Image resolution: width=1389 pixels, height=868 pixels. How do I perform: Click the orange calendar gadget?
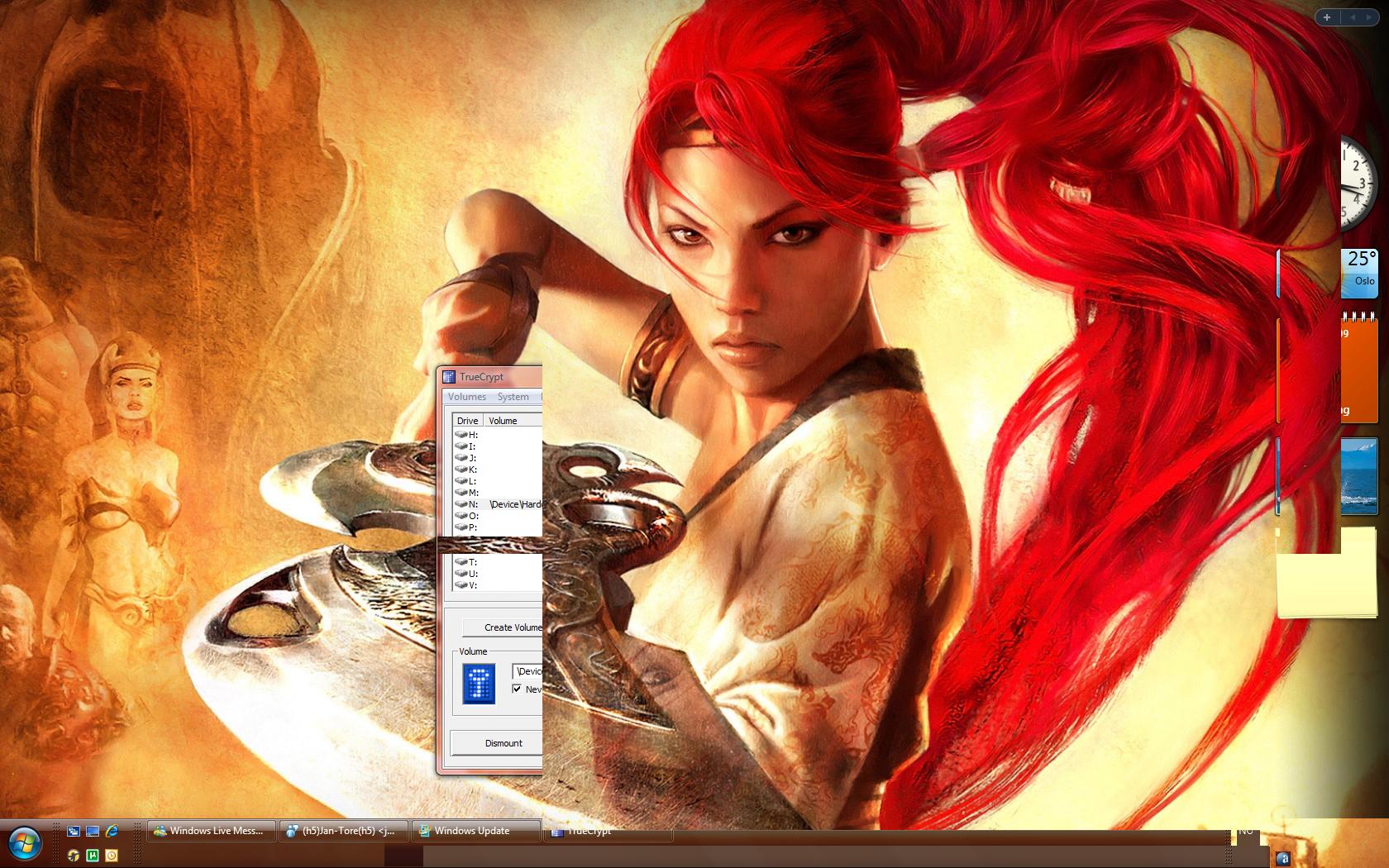pyautogui.click(x=1359, y=368)
